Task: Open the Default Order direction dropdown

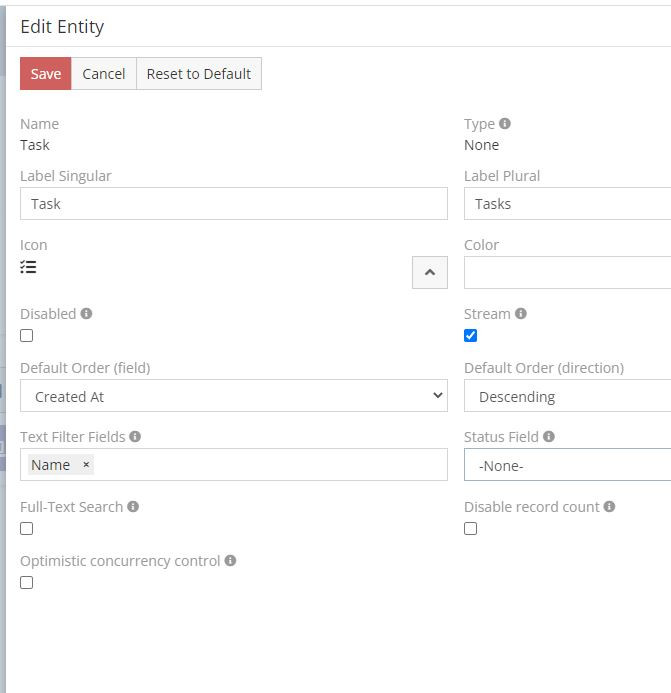Action: pos(566,396)
